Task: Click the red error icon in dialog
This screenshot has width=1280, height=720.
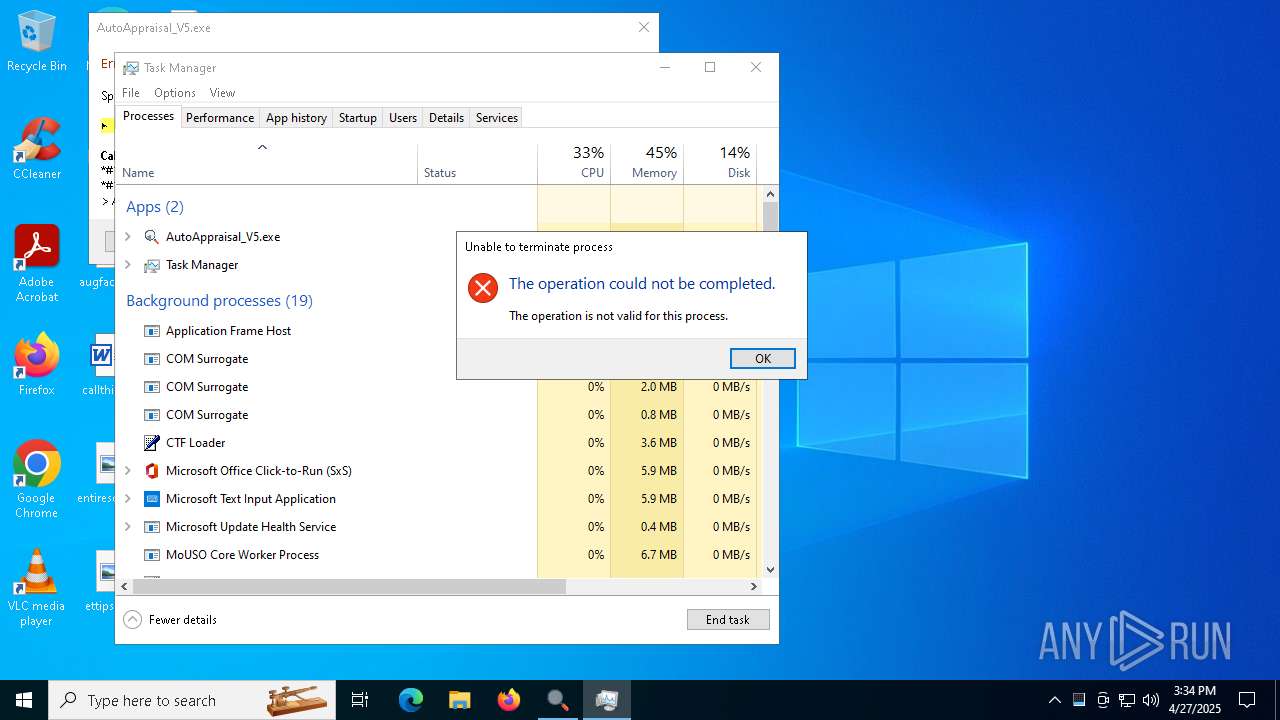Action: pos(483,288)
